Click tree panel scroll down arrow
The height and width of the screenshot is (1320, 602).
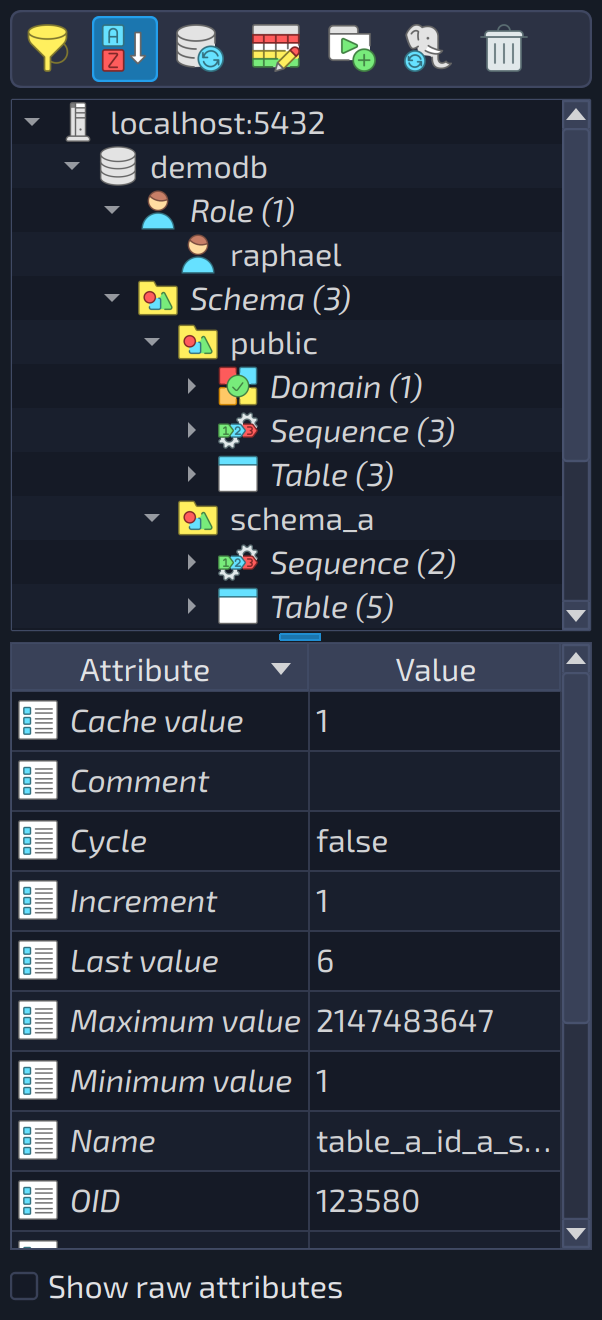576,615
